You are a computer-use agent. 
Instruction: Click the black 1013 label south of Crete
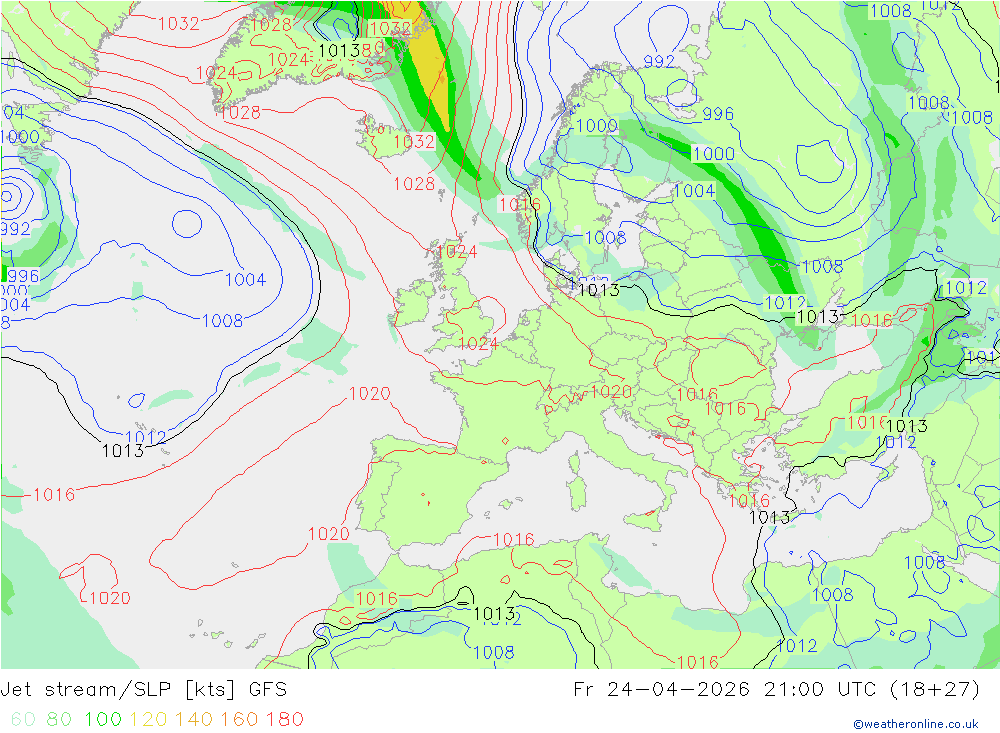coord(770,517)
